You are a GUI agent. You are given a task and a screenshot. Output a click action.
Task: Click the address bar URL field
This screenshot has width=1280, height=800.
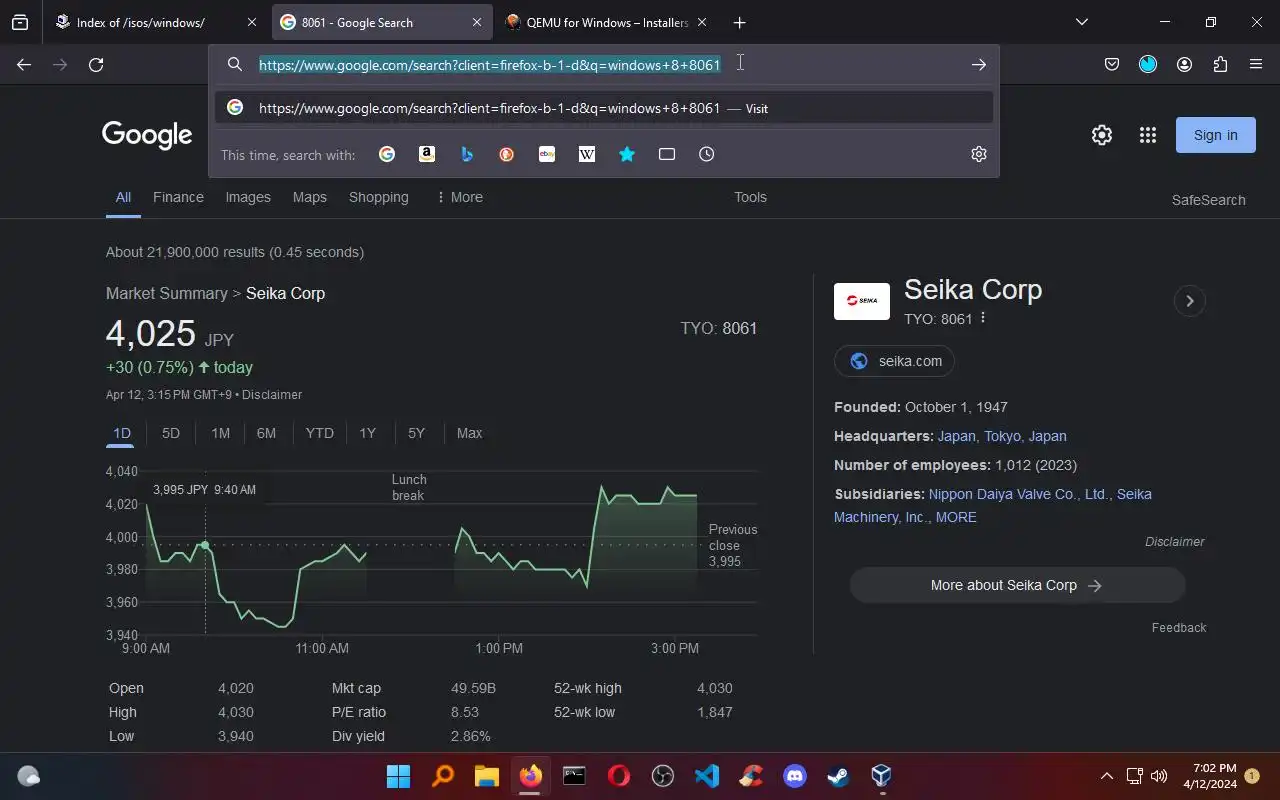pos(603,64)
